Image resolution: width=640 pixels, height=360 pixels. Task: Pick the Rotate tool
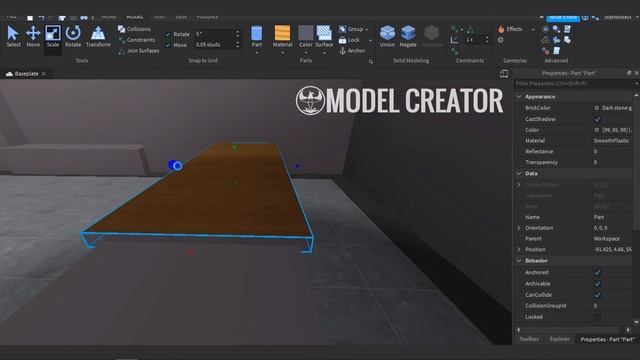coord(73,36)
